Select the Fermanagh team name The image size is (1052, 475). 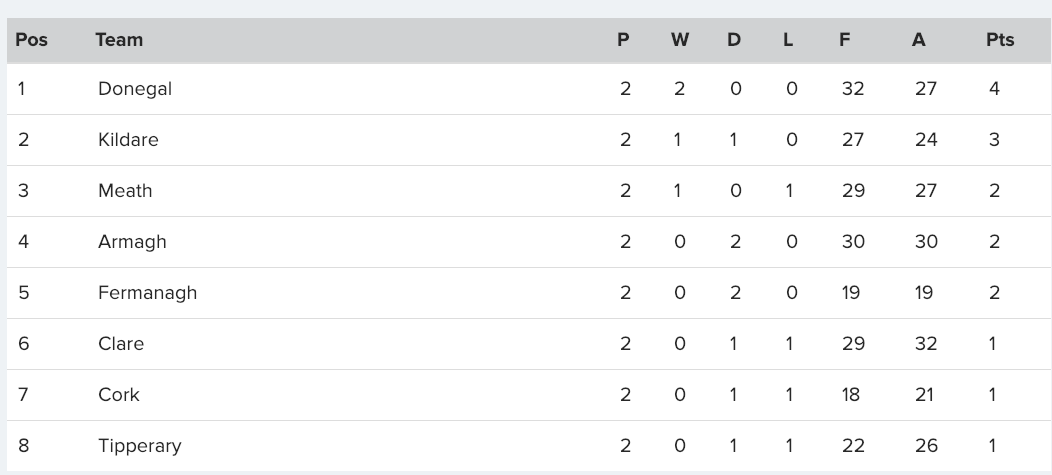(x=148, y=293)
